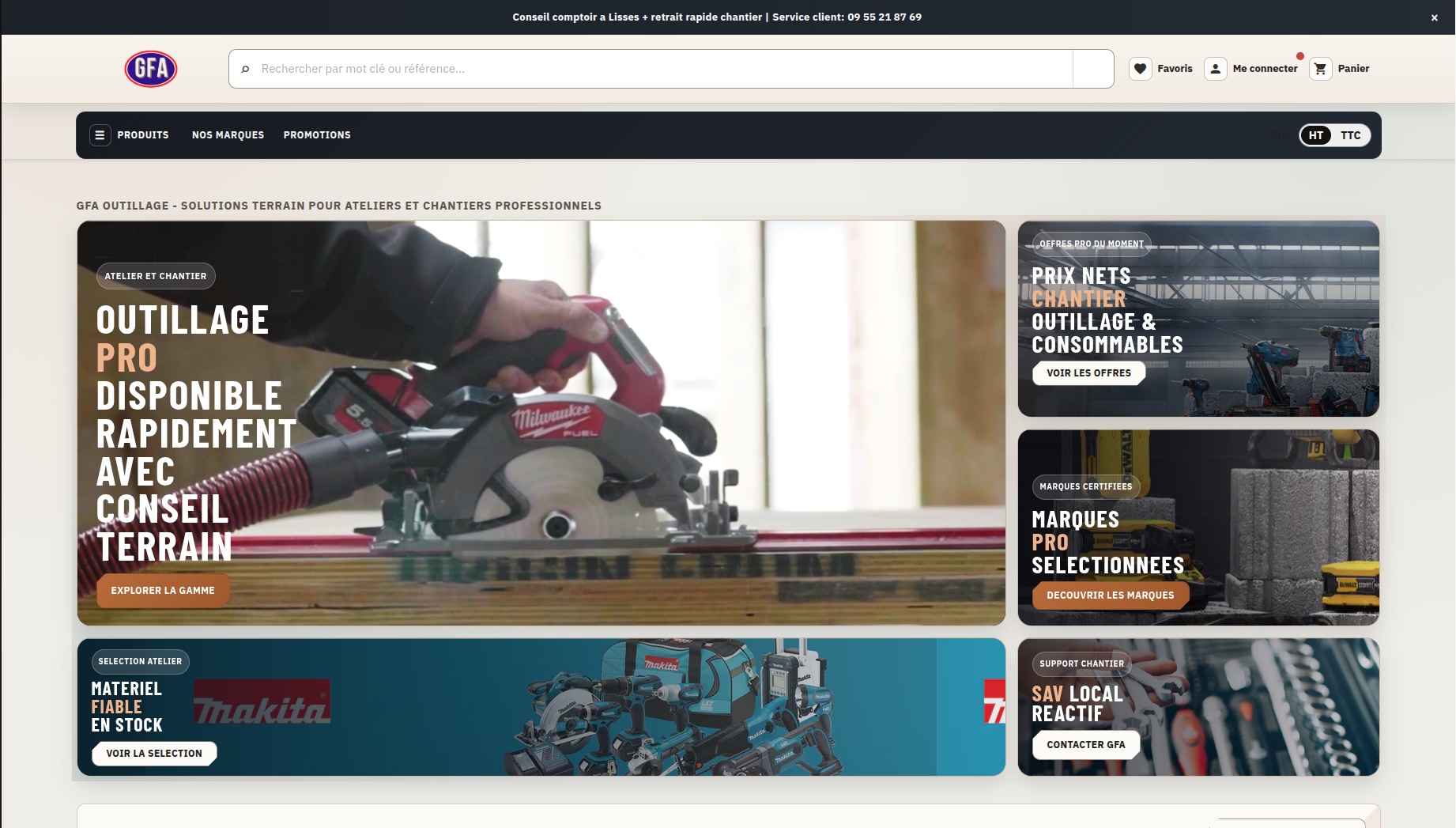The image size is (1456, 828).
Task: Switch prices to HT
Action: (1316, 135)
